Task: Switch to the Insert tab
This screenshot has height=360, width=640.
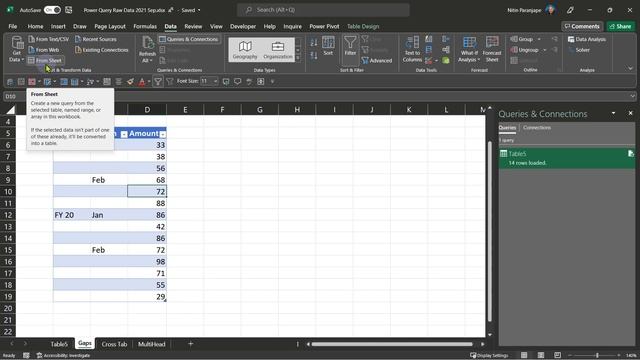Action: pyautogui.click(x=58, y=26)
